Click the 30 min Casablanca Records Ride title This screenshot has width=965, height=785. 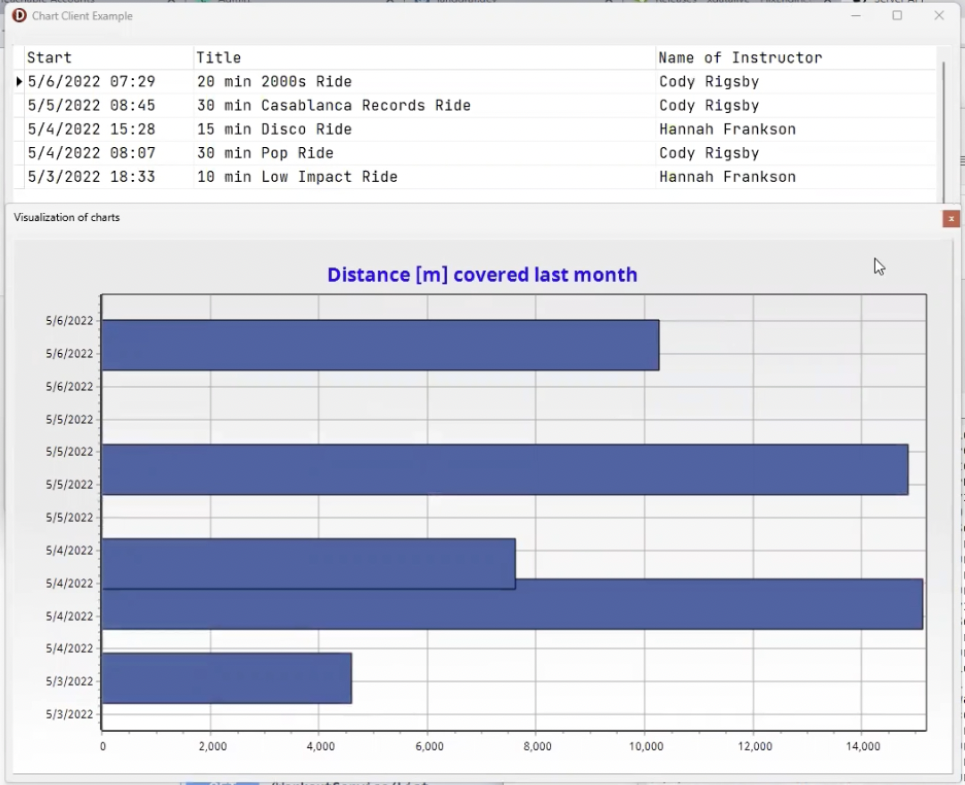pos(334,105)
